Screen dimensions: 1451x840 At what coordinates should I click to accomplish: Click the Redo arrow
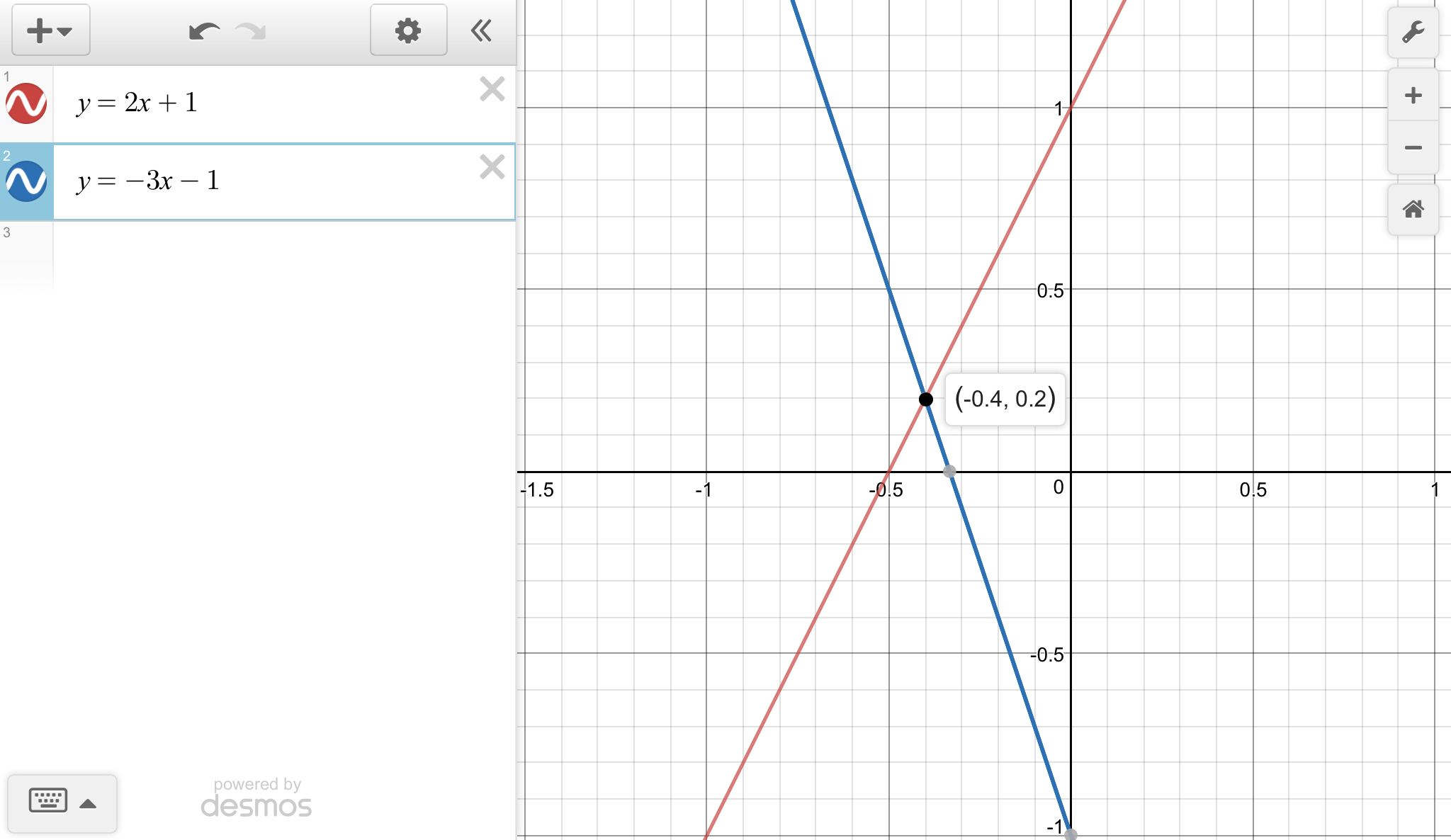point(251,31)
